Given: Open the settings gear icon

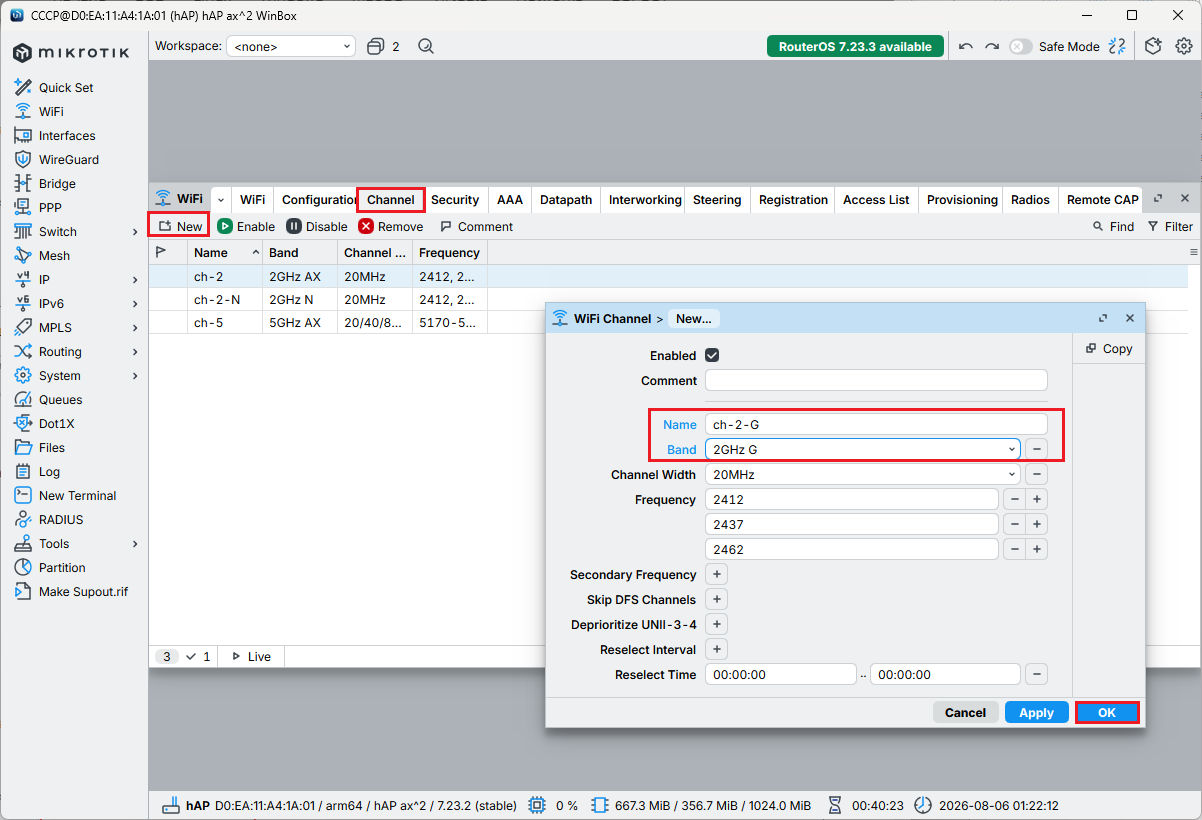Looking at the screenshot, I should point(1184,46).
